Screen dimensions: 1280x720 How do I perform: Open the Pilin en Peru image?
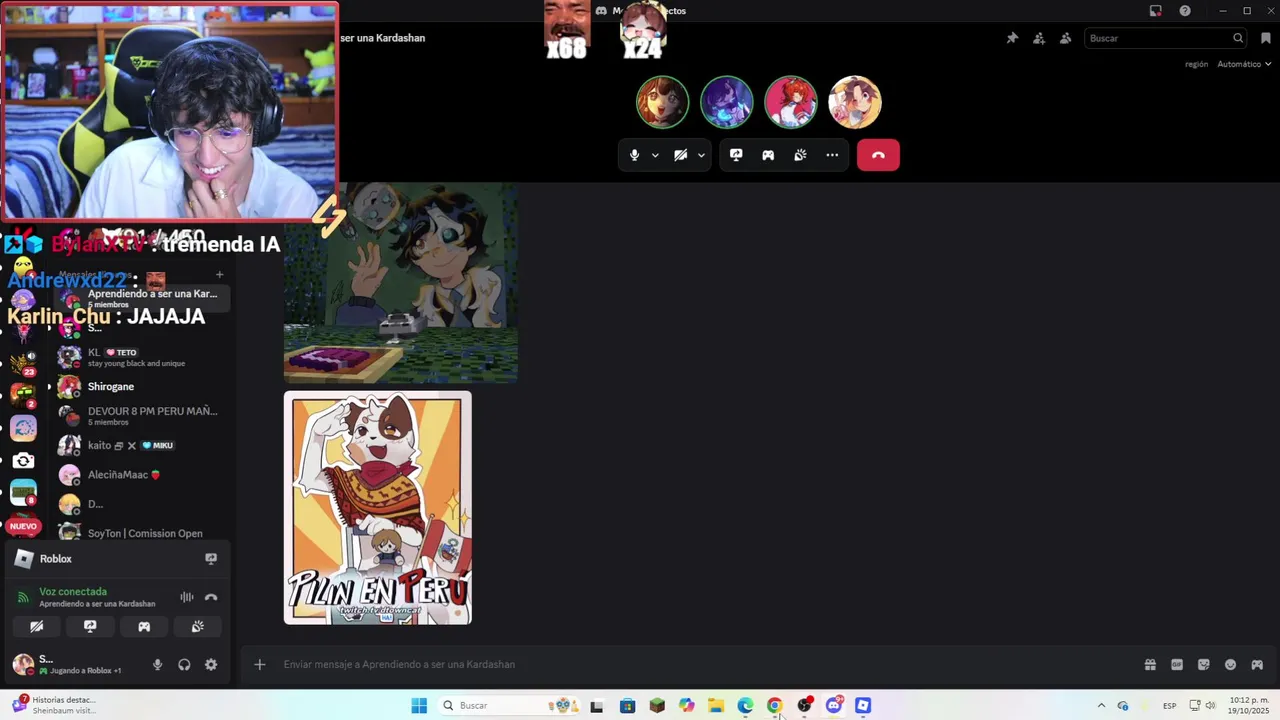378,508
